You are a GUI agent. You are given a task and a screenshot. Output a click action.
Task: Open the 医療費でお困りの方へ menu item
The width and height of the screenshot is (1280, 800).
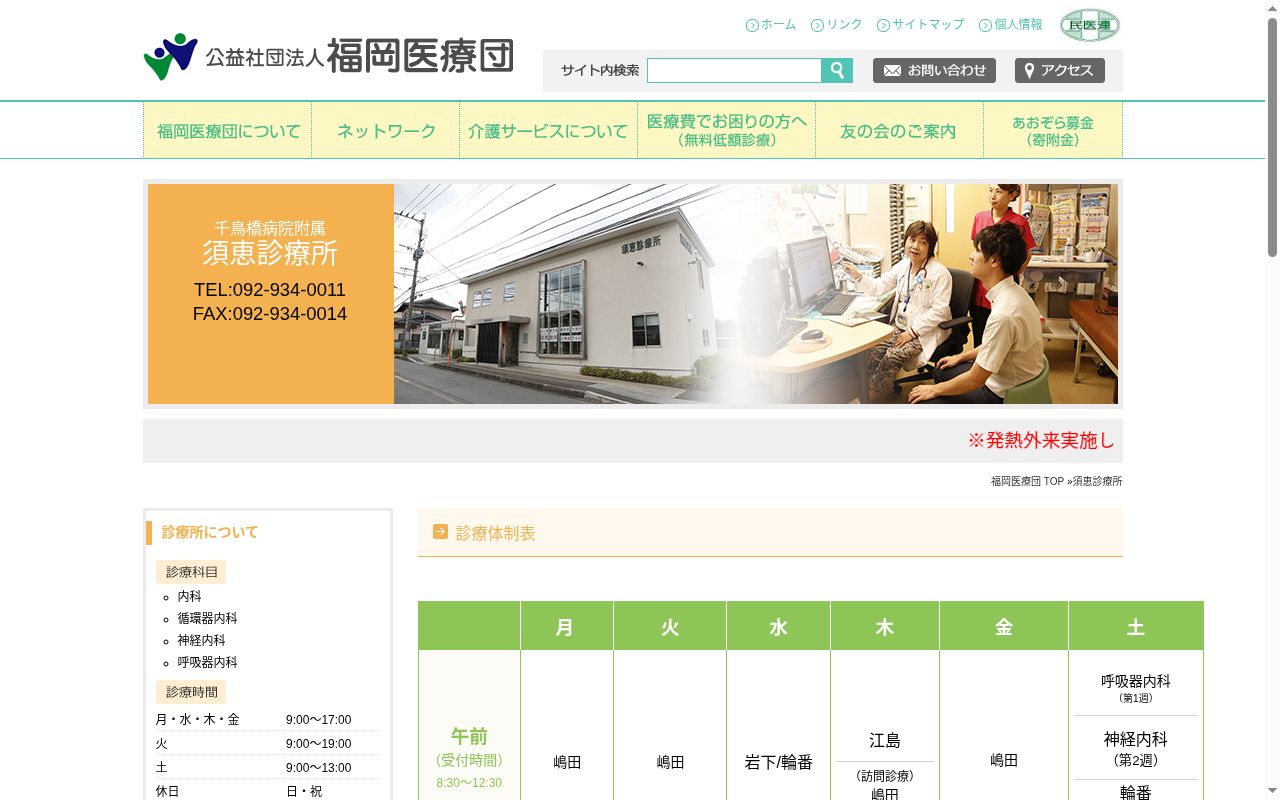727,130
